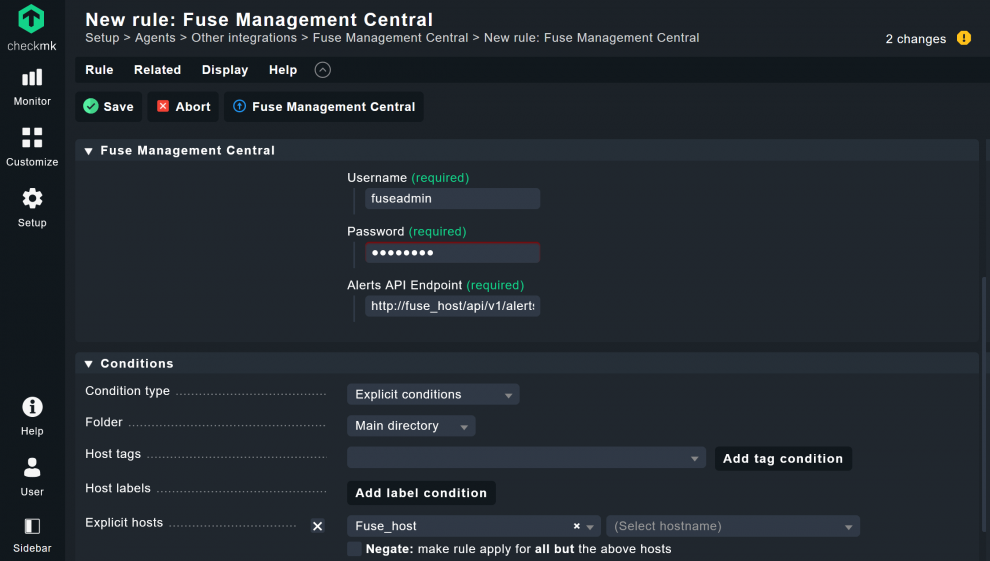
Task: Focus the Username field
Action: [x=452, y=199]
